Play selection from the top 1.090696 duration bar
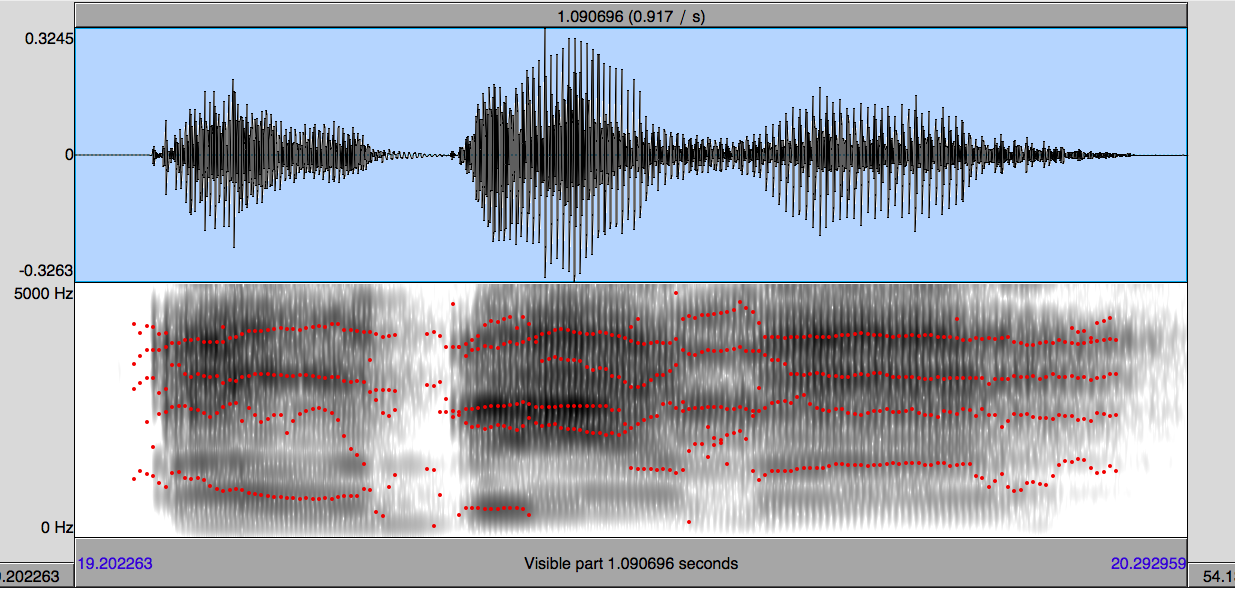The height and width of the screenshot is (589, 1235). [630, 16]
